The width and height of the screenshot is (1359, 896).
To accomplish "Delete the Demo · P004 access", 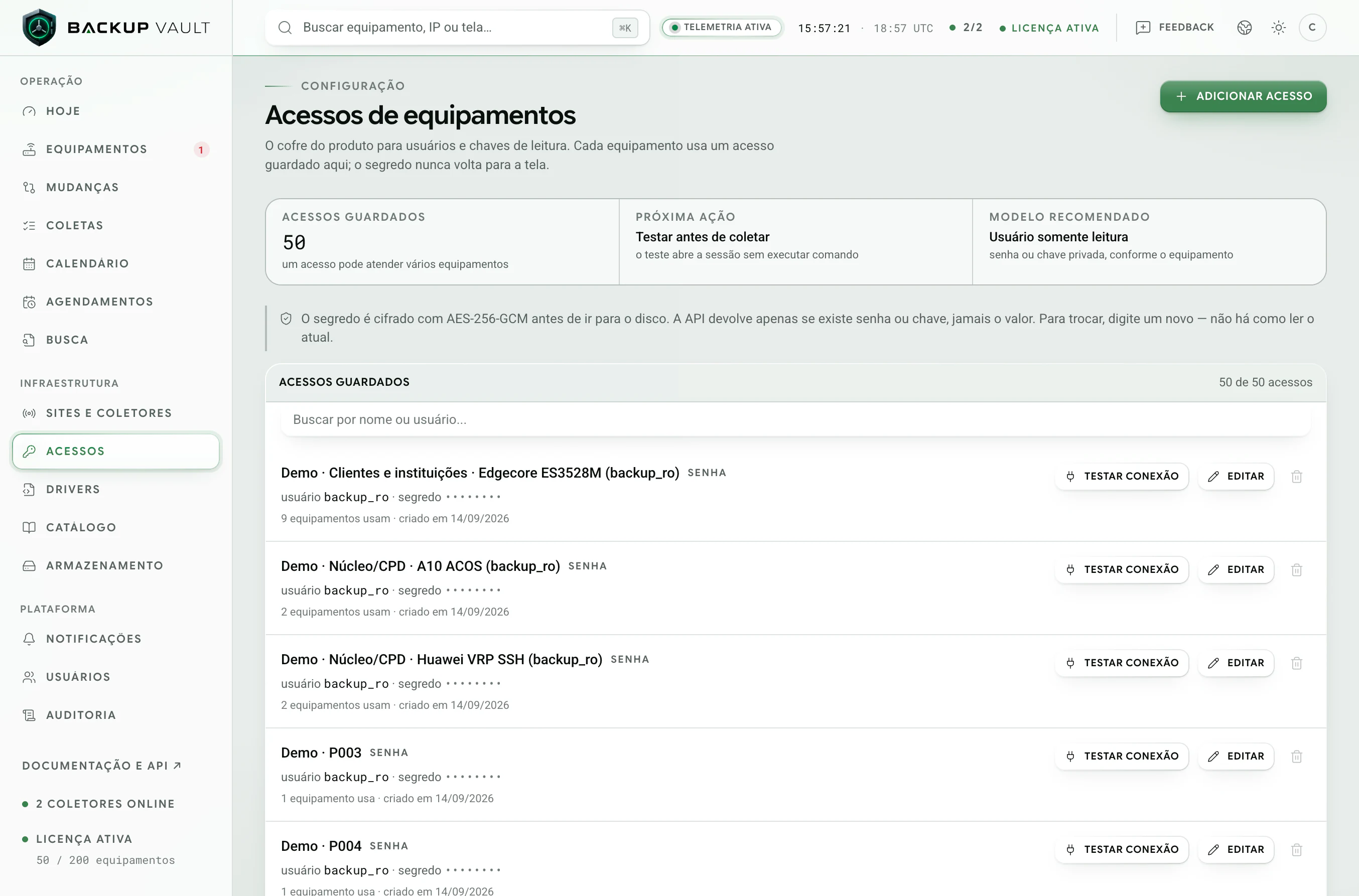I will 1296,850.
